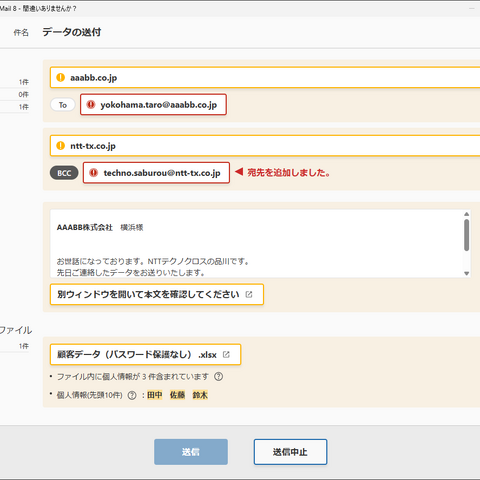
Task: Click the red alert icon beside techno.saburou@ntt-tx.co.jp
Action: [94, 173]
